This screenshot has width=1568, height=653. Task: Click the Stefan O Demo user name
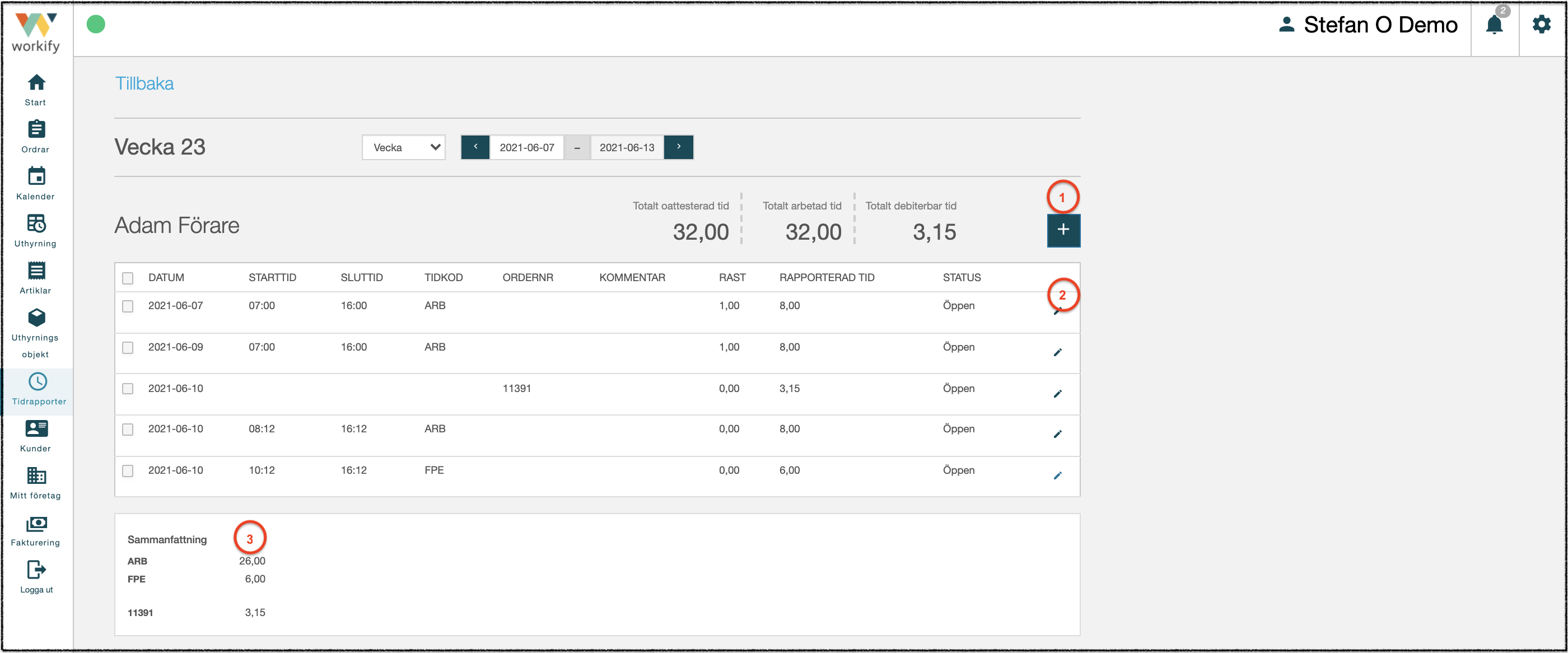click(1380, 25)
